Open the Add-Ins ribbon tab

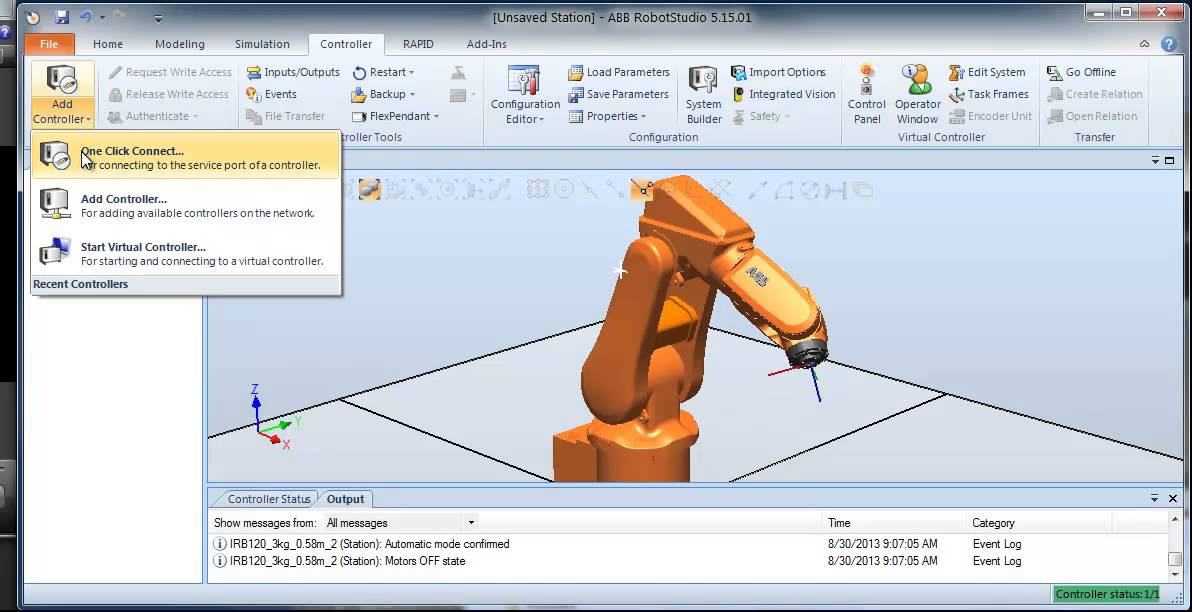pyautogui.click(x=487, y=44)
